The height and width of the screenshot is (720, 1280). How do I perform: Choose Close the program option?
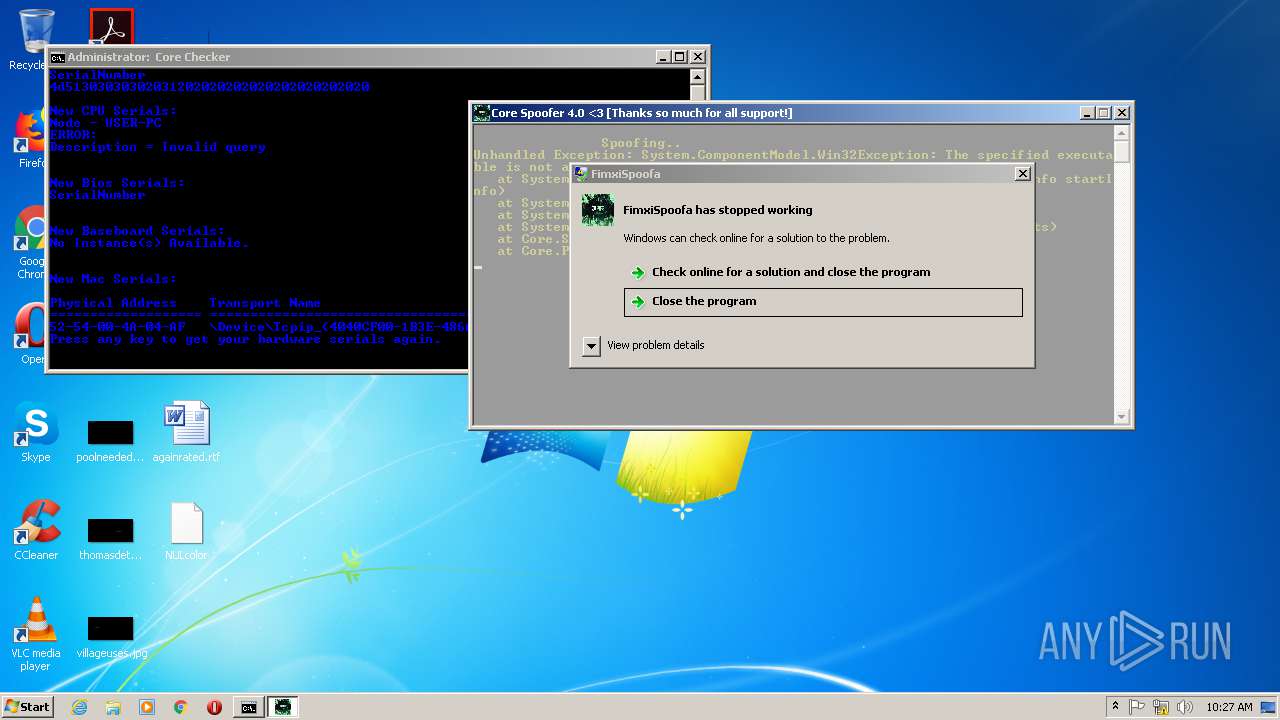pos(823,302)
